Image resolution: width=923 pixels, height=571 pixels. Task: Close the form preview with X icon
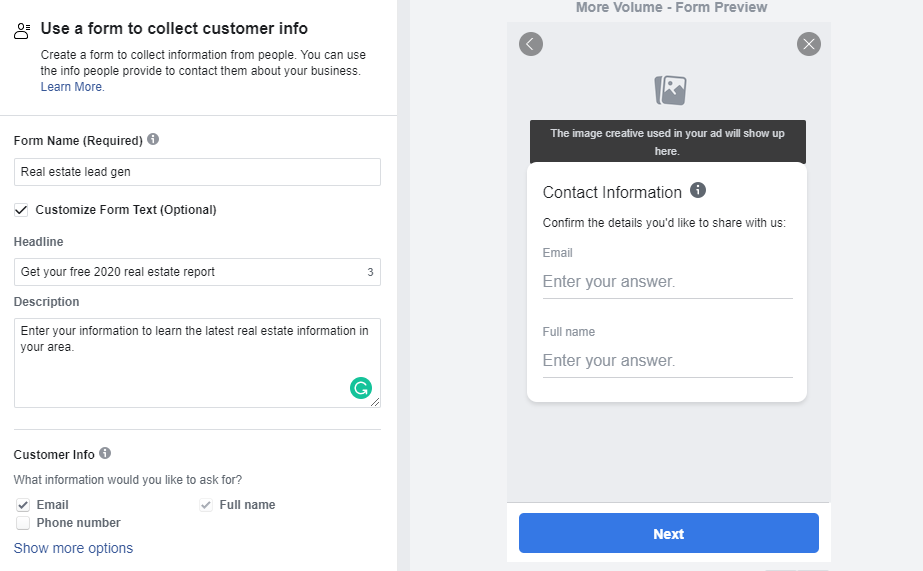[x=809, y=44]
